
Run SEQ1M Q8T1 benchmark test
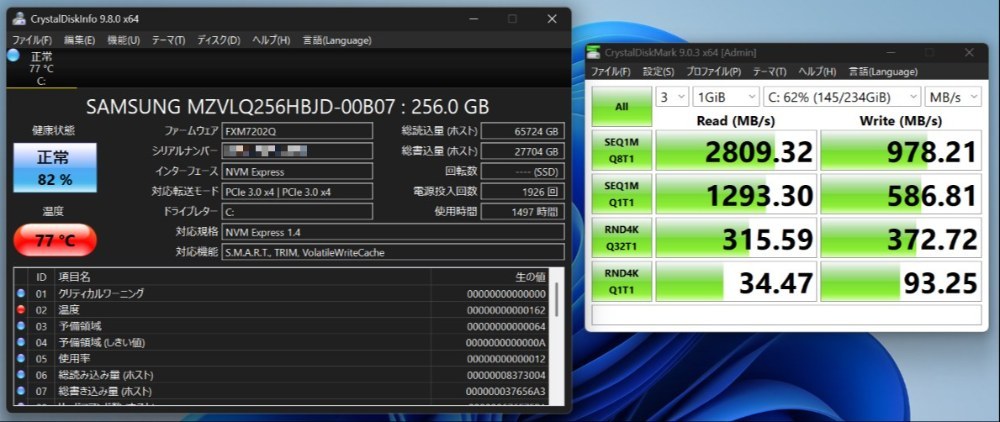pos(622,150)
